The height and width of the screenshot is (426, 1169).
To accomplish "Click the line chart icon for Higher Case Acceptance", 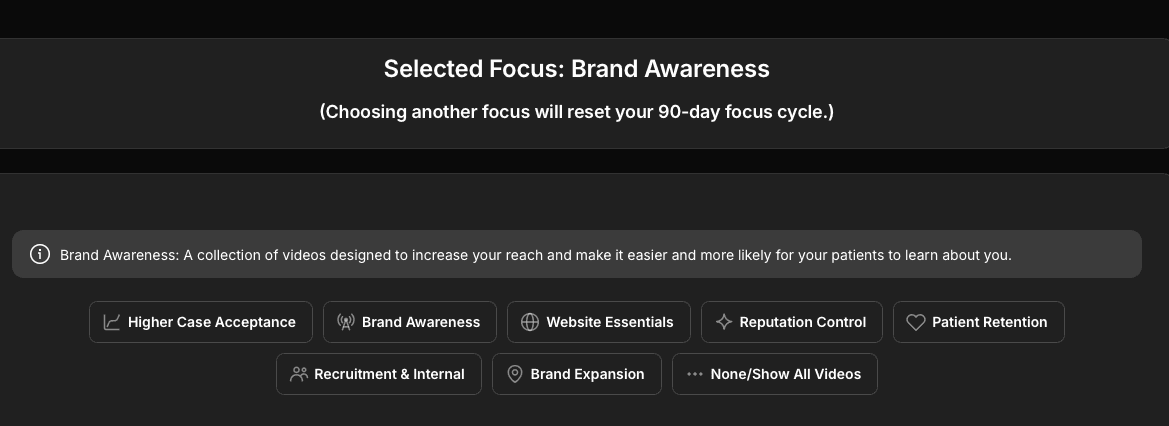I will point(112,322).
